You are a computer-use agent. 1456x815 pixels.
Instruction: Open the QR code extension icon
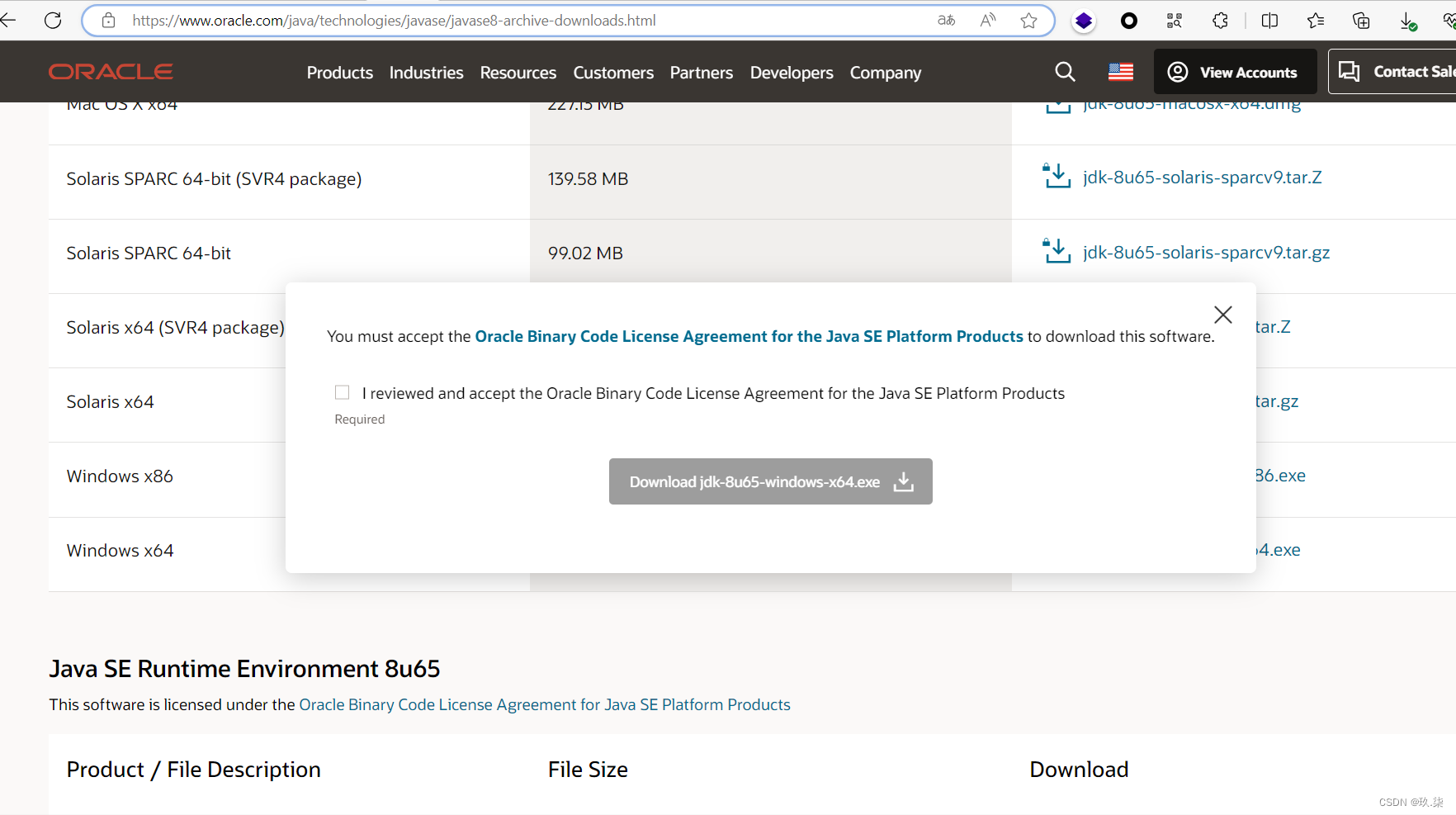click(1175, 21)
